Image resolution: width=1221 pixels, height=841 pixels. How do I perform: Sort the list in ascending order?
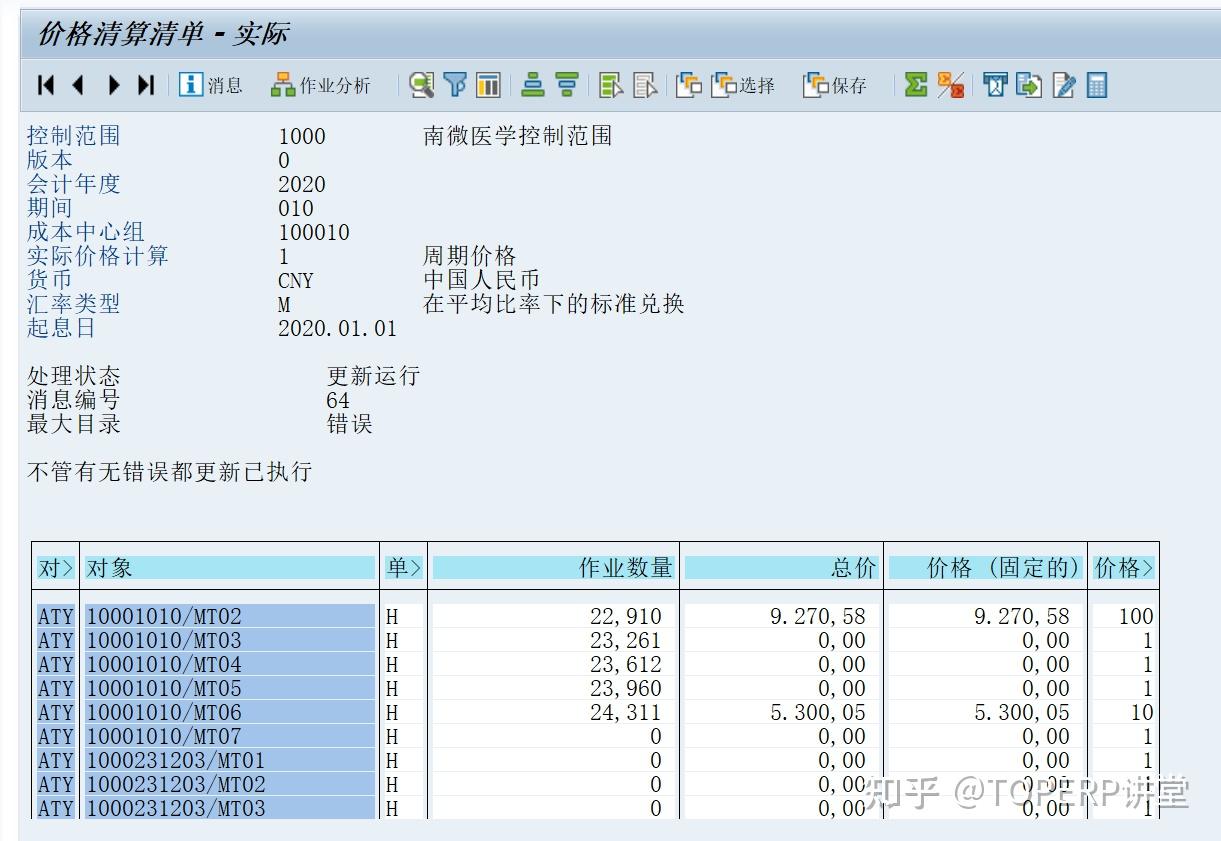pos(532,85)
